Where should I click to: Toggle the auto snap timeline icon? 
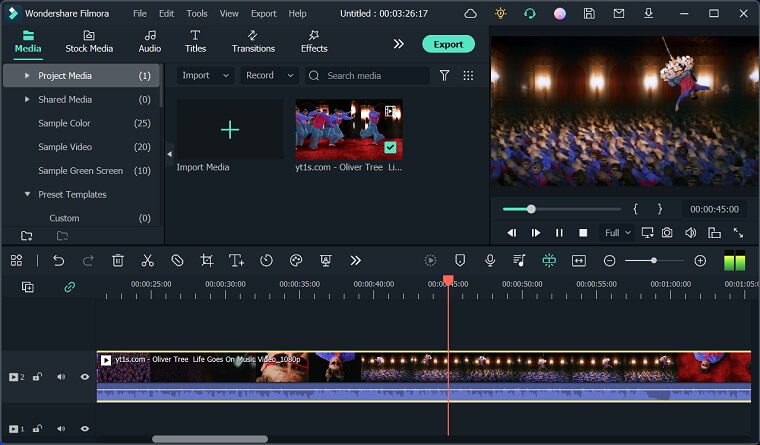549,261
